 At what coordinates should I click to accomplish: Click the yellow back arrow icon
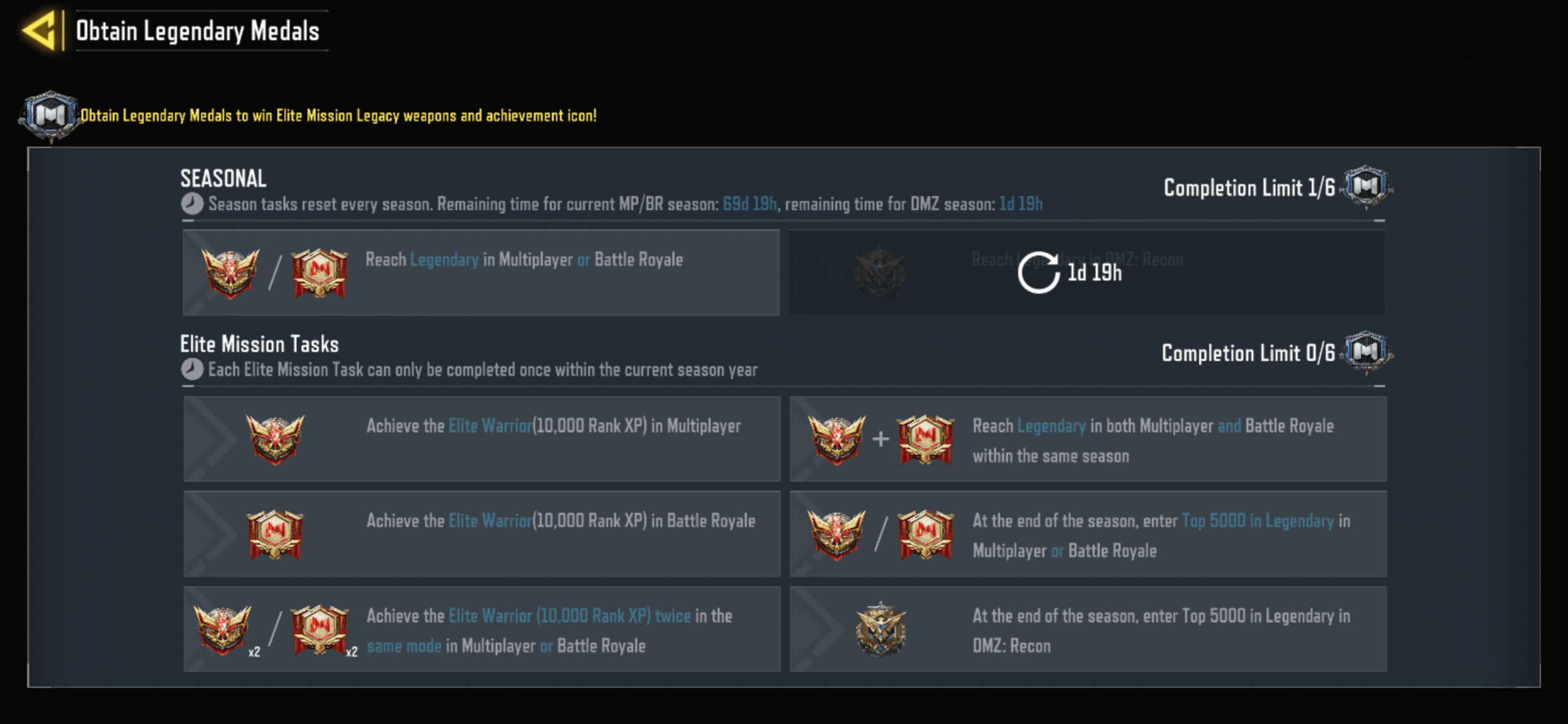[x=40, y=30]
